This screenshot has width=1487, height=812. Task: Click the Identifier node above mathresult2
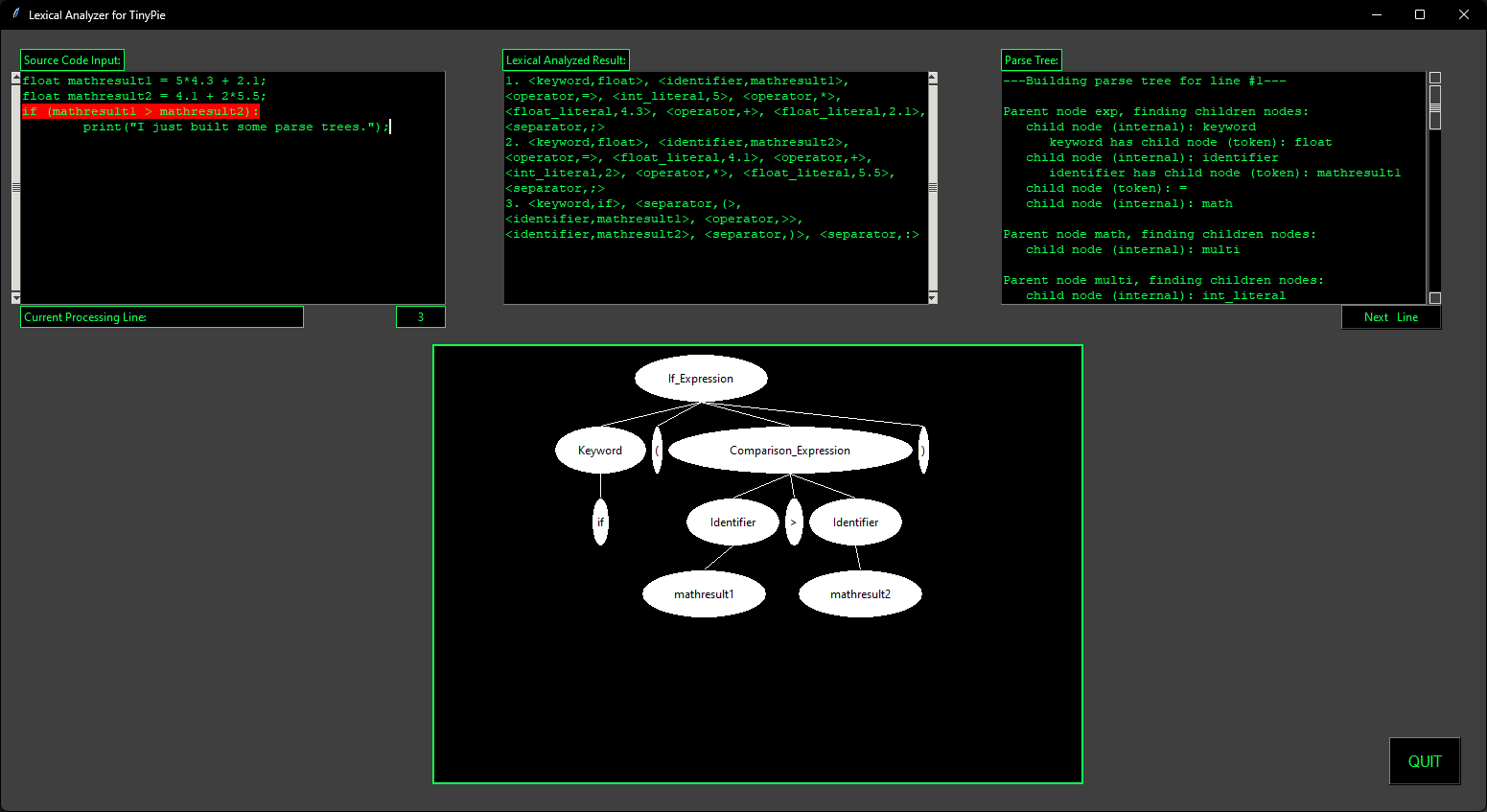coord(855,522)
